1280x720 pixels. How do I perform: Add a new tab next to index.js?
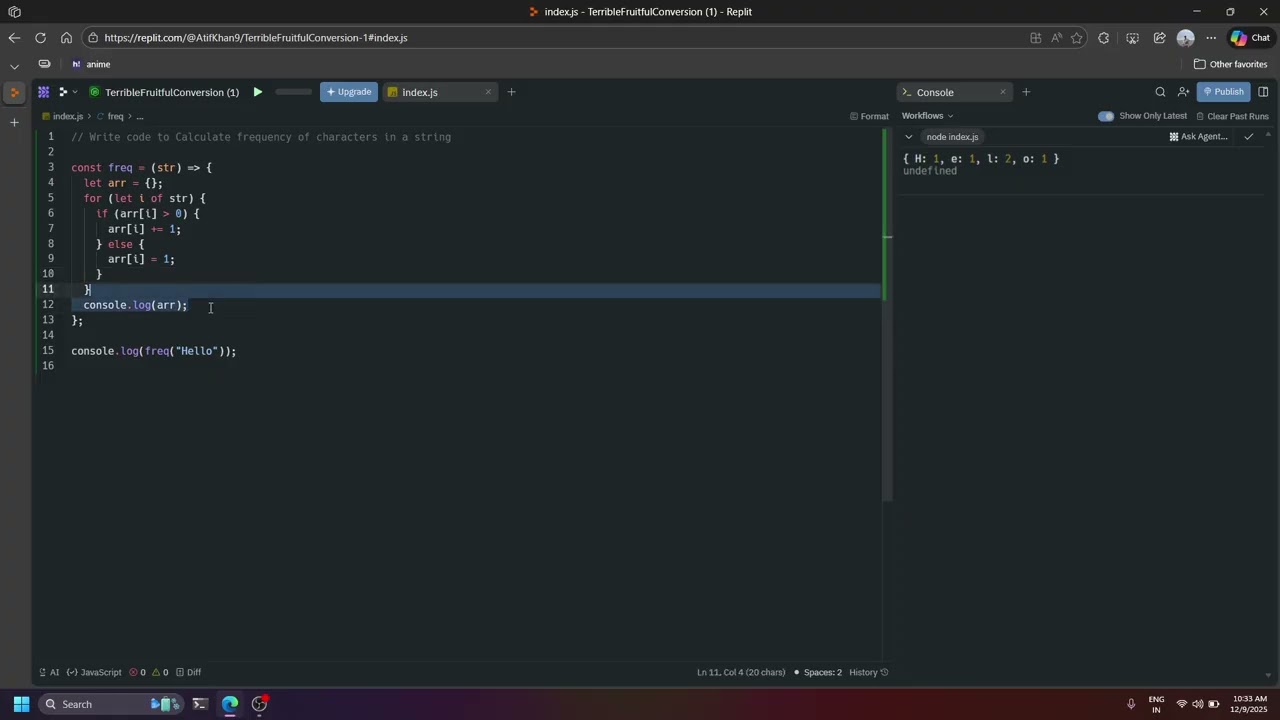(511, 92)
